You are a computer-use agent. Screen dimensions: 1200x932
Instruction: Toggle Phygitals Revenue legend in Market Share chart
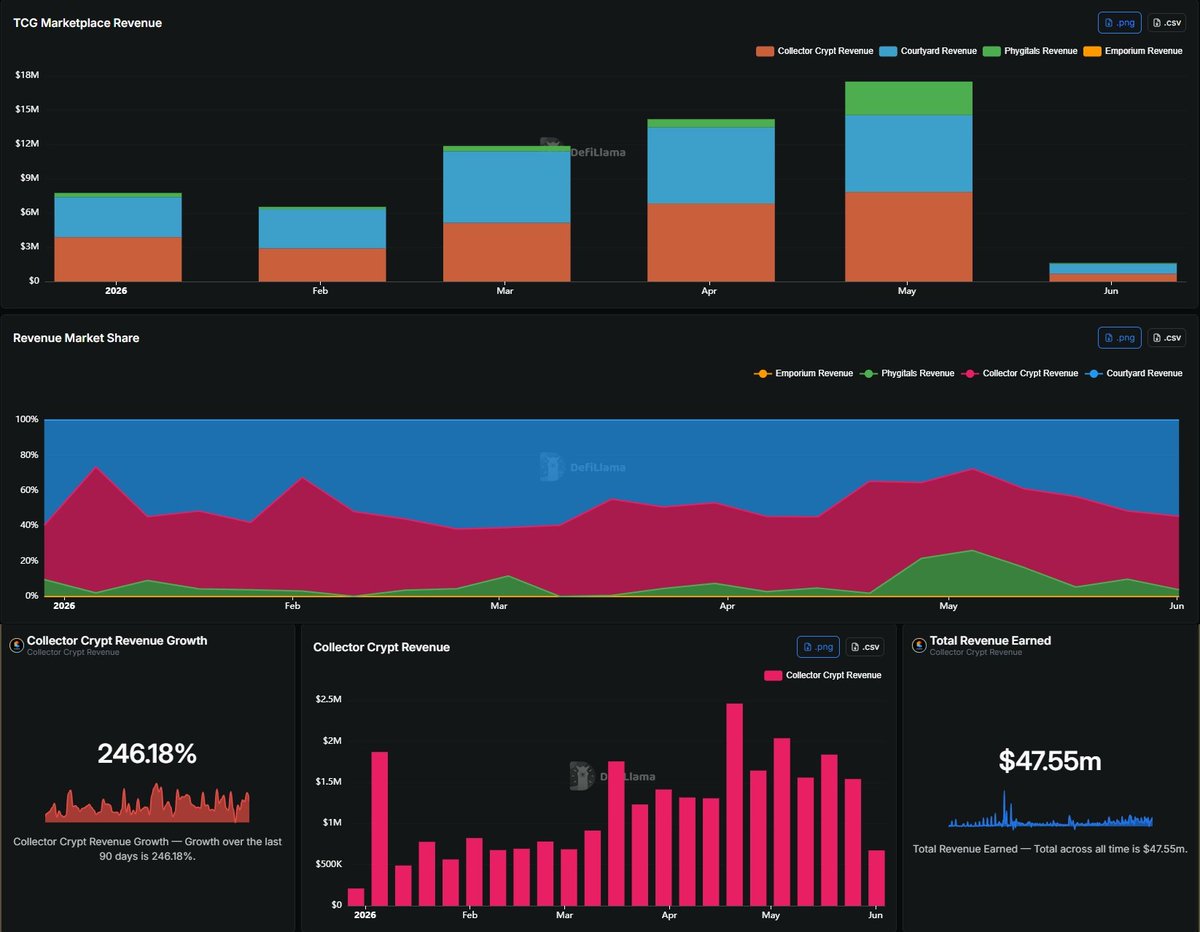pyautogui.click(x=907, y=373)
